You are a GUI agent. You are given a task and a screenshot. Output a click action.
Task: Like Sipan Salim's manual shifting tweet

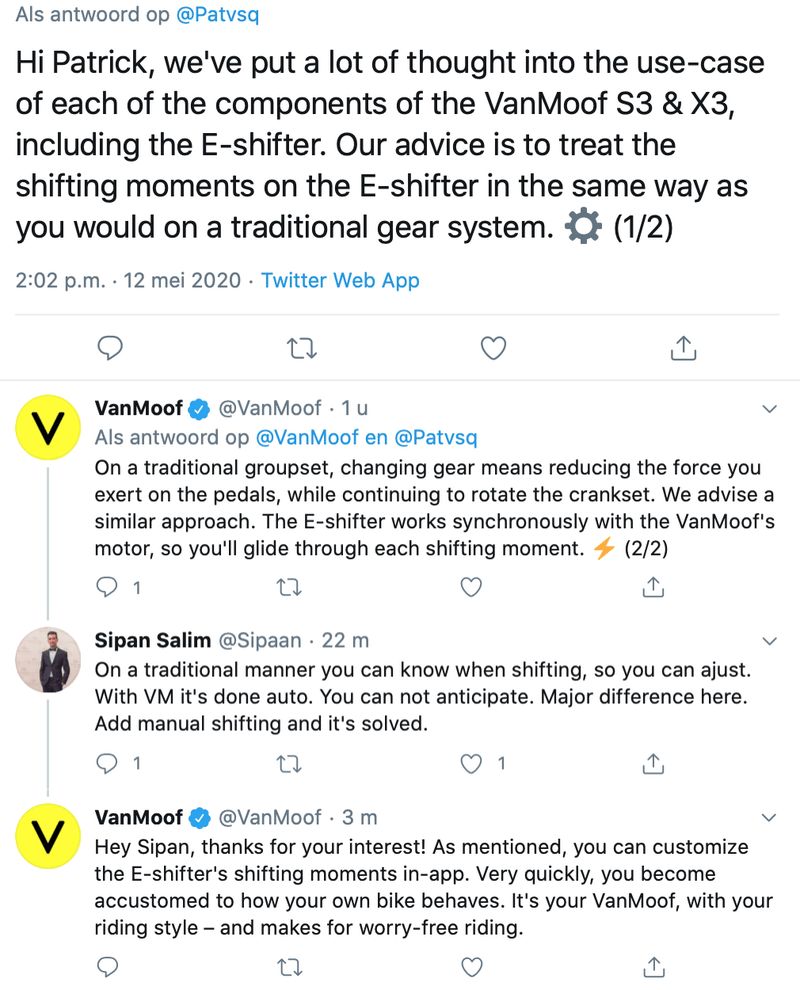[472, 764]
